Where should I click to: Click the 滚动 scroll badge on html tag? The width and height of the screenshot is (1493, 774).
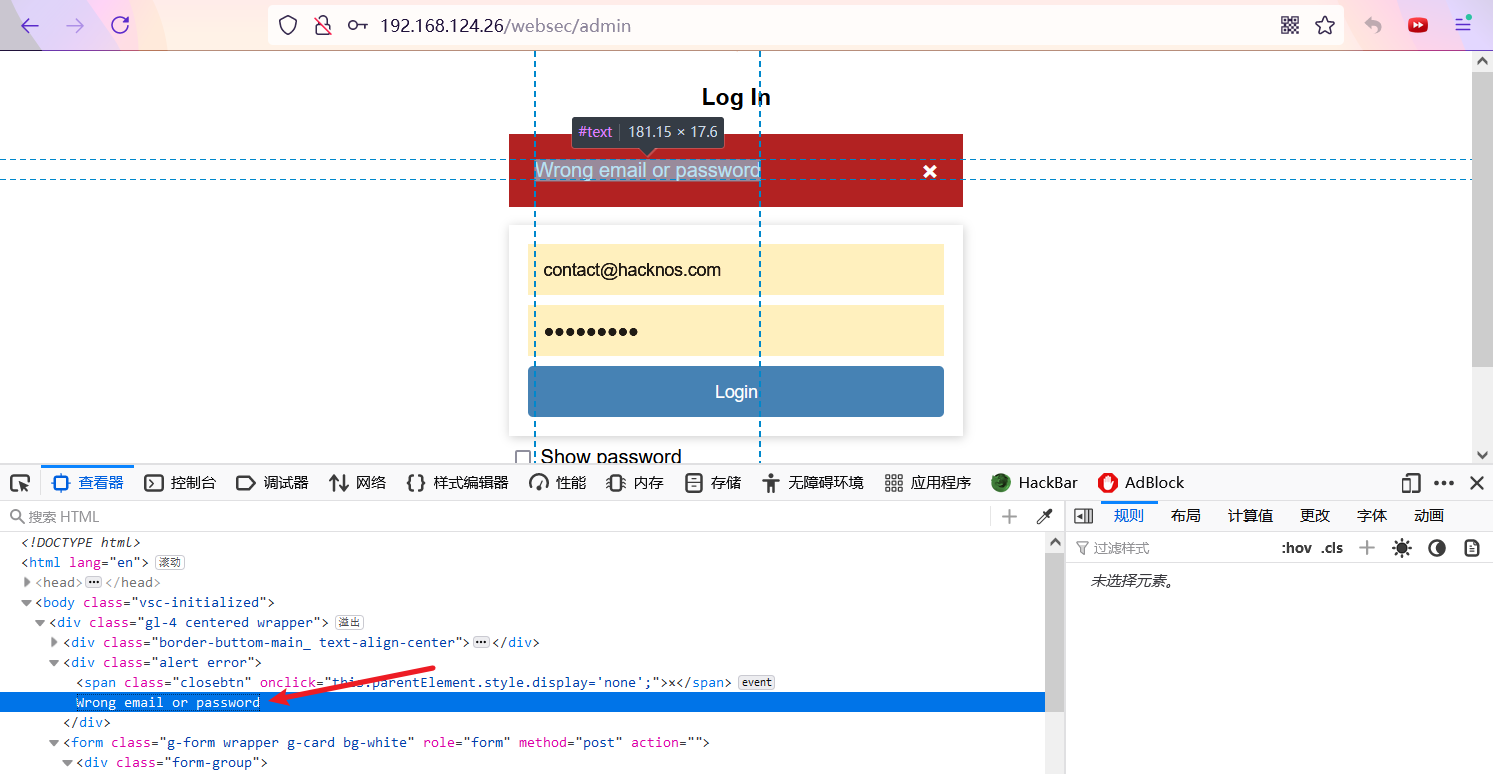tap(169, 562)
